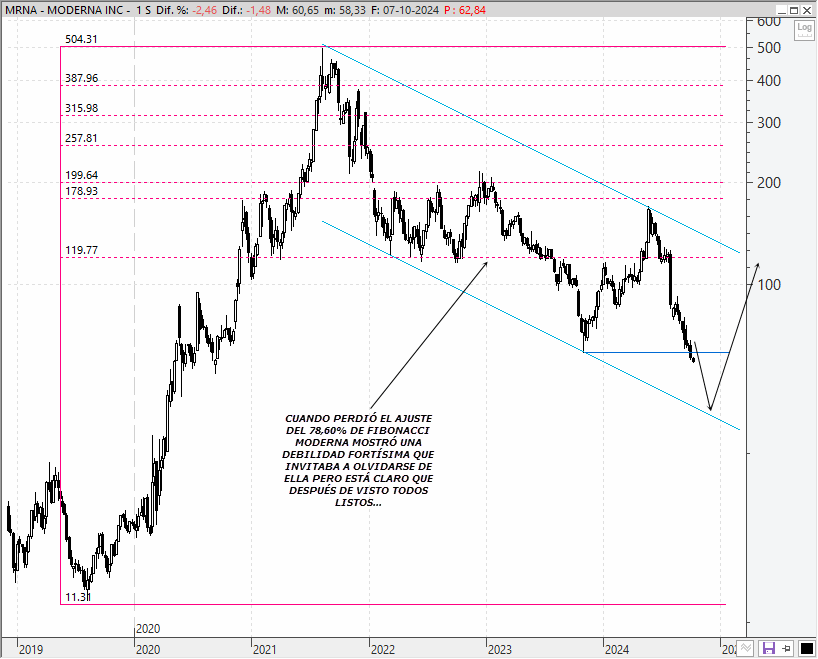Click the 300 price axis label
Image resolution: width=818 pixels, height=659 pixels.
(x=769, y=123)
